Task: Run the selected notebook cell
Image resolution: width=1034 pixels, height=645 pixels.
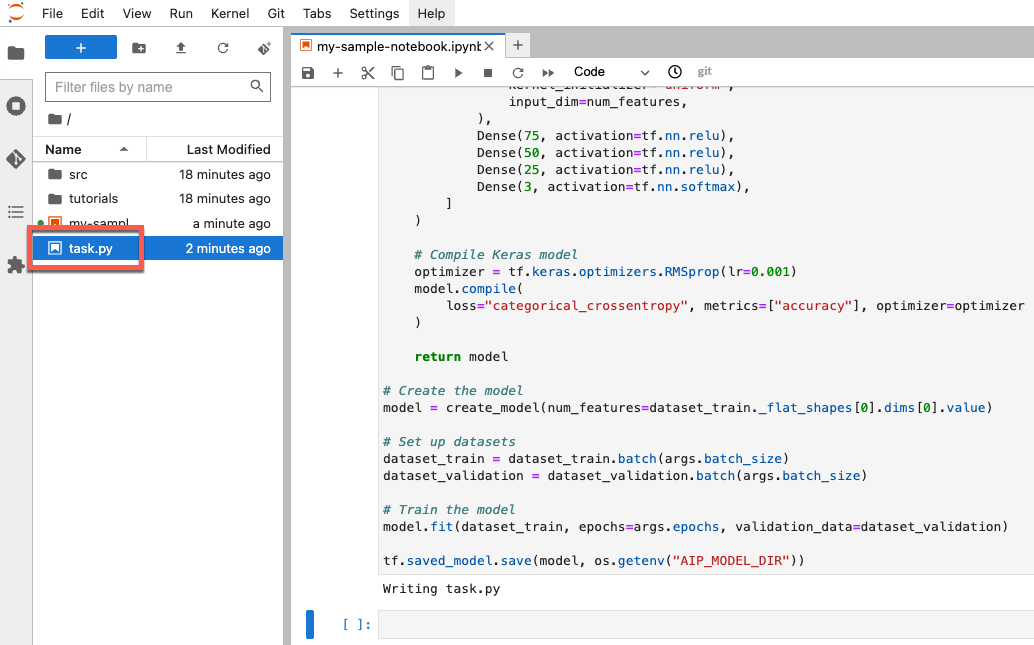Action: pyautogui.click(x=457, y=72)
